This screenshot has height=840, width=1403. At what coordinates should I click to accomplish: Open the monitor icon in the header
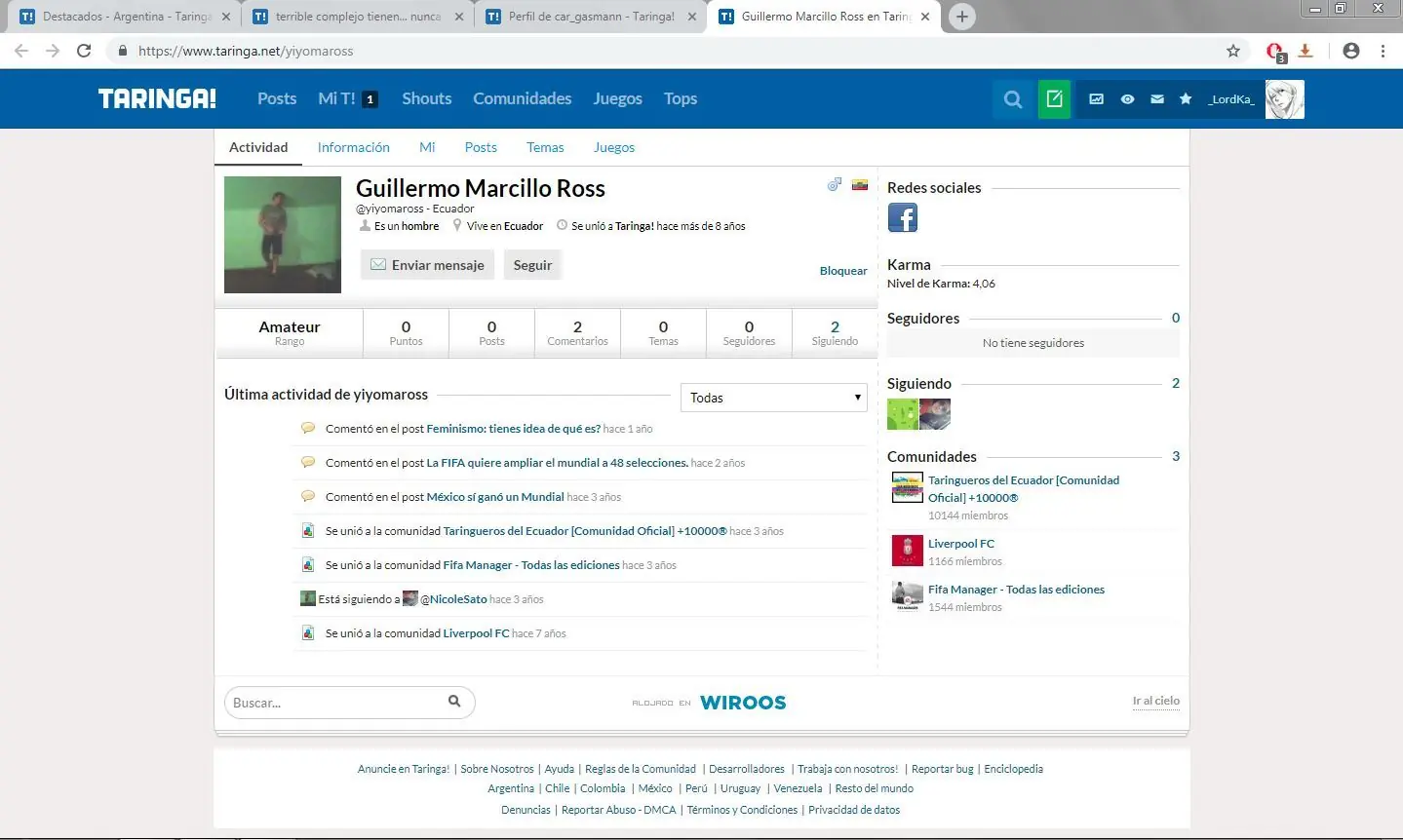point(1097,98)
